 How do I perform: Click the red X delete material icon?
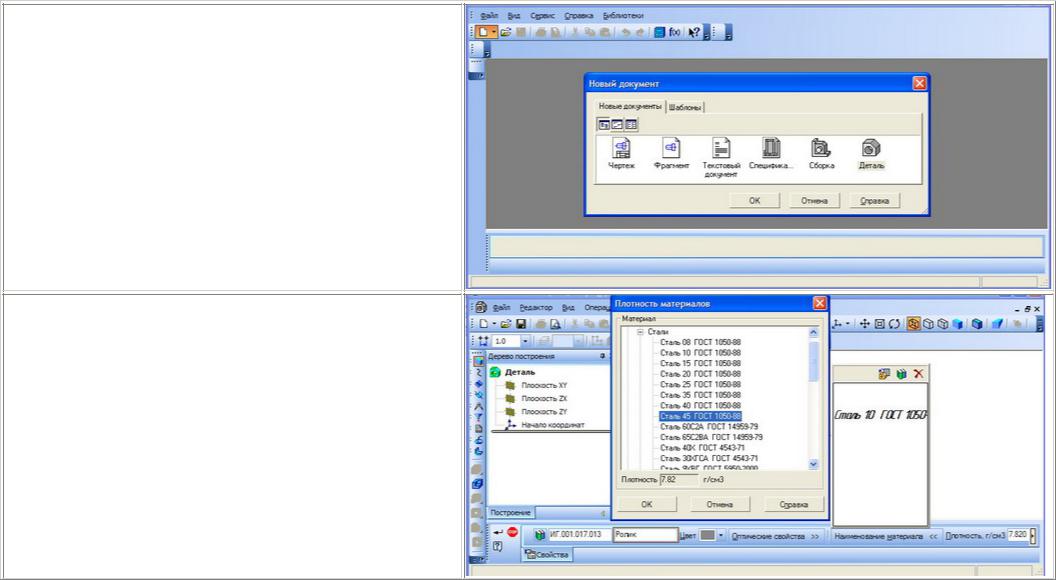(918, 373)
